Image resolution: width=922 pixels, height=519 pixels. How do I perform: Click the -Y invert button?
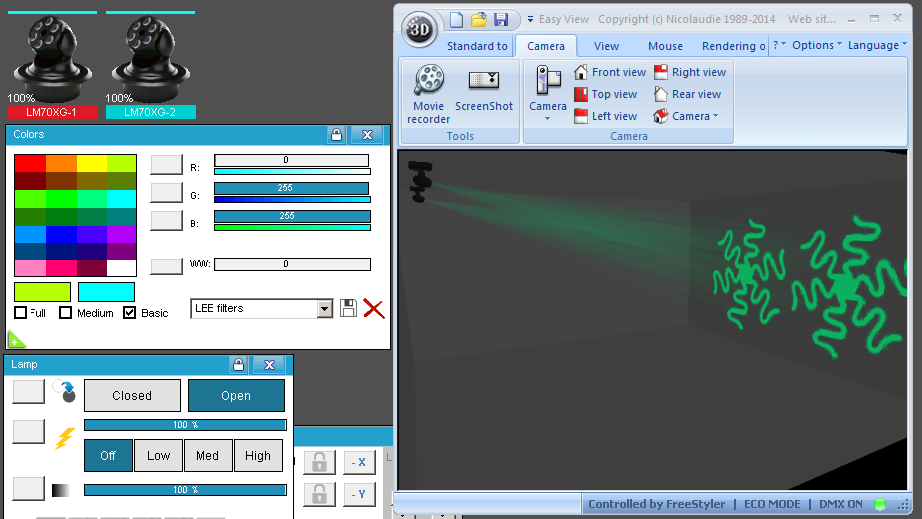(x=359, y=494)
